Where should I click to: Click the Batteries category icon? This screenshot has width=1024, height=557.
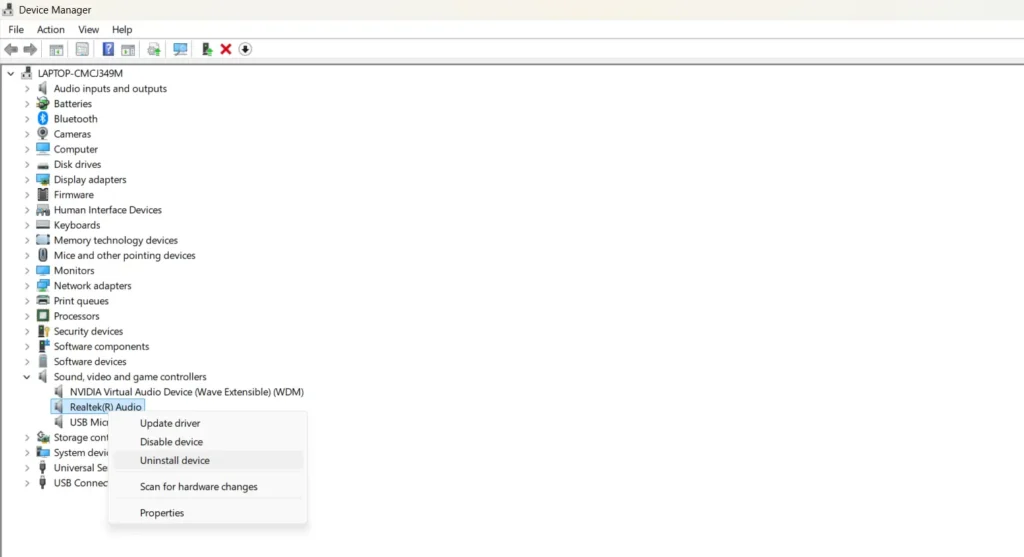click(42, 103)
